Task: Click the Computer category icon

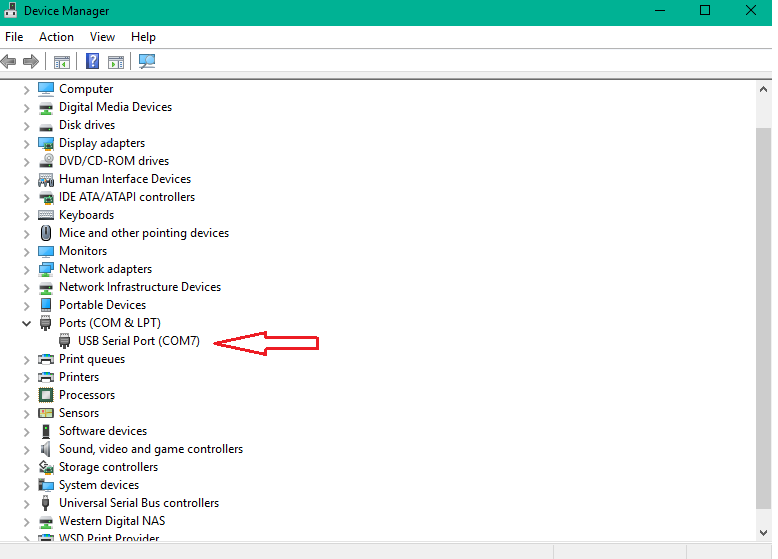Action: click(x=46, y=89)
